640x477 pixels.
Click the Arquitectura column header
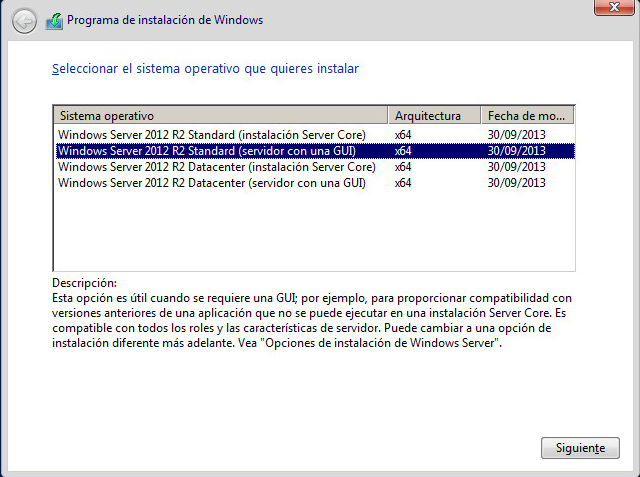(x=434, y=116)
